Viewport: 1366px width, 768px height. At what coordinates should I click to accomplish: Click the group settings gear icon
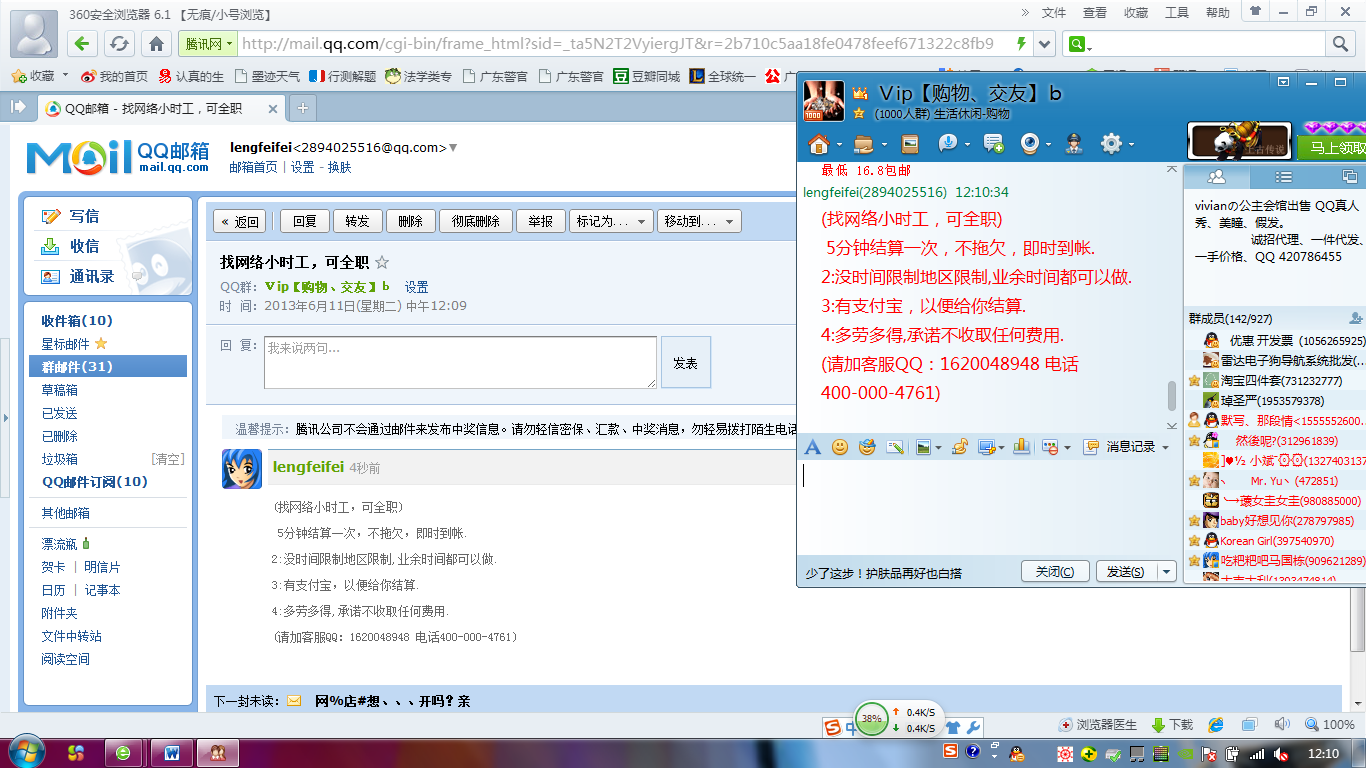click(1111, 143)
